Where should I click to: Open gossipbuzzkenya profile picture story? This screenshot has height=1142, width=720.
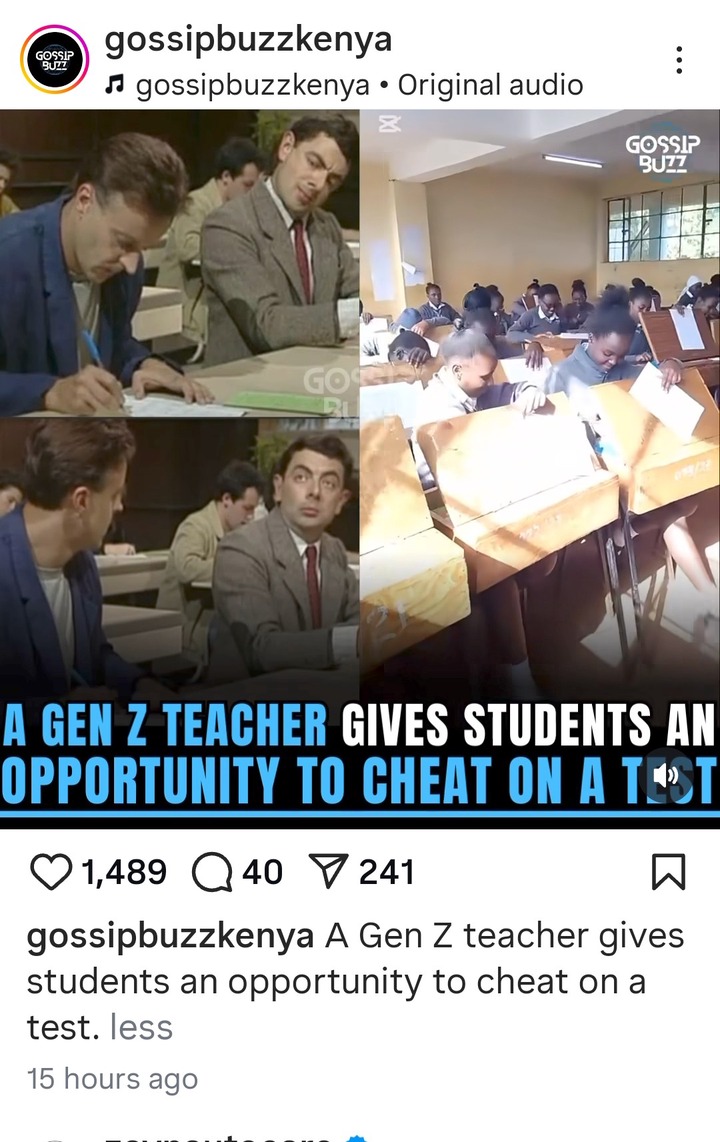[55, 59]
